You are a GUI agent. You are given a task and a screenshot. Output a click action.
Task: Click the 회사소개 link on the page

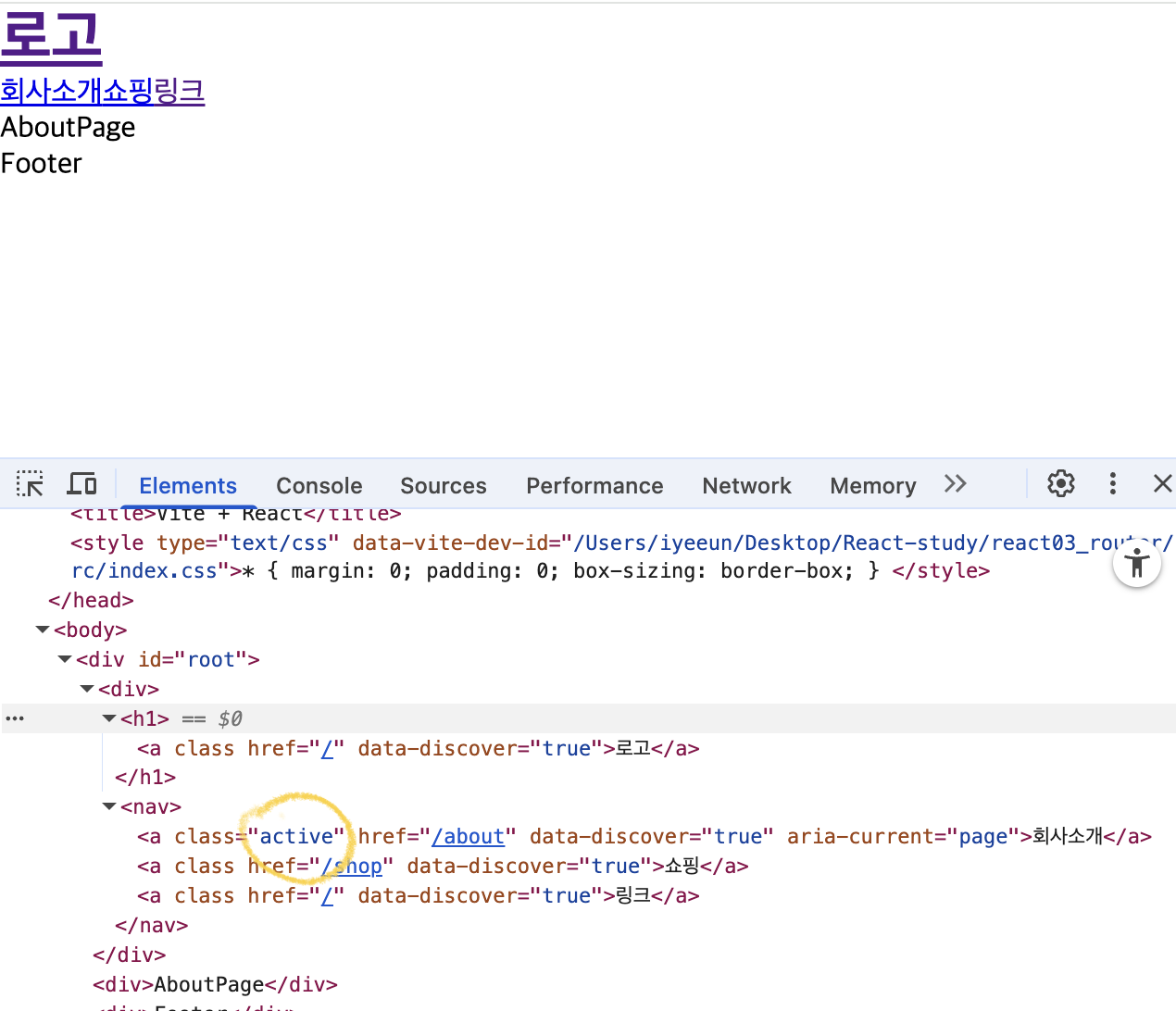(x=51, y=91)
